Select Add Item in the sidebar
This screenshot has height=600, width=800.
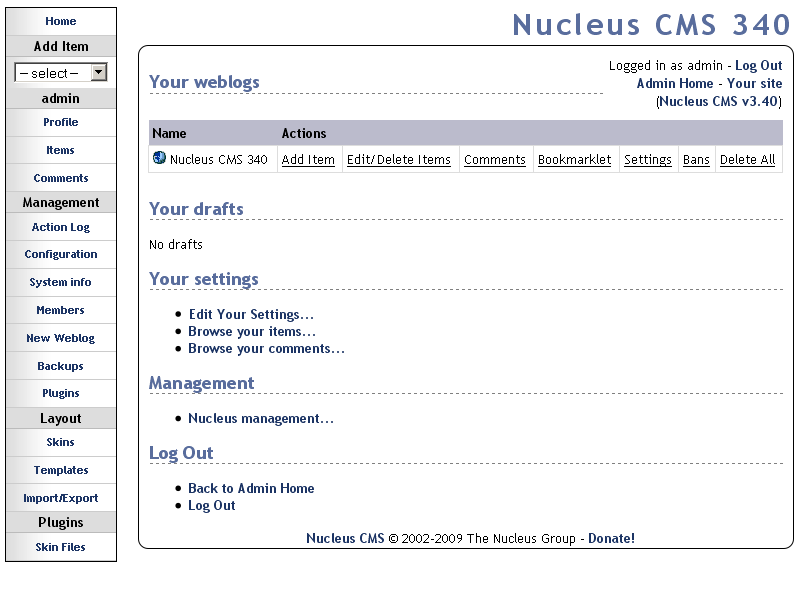60,46
